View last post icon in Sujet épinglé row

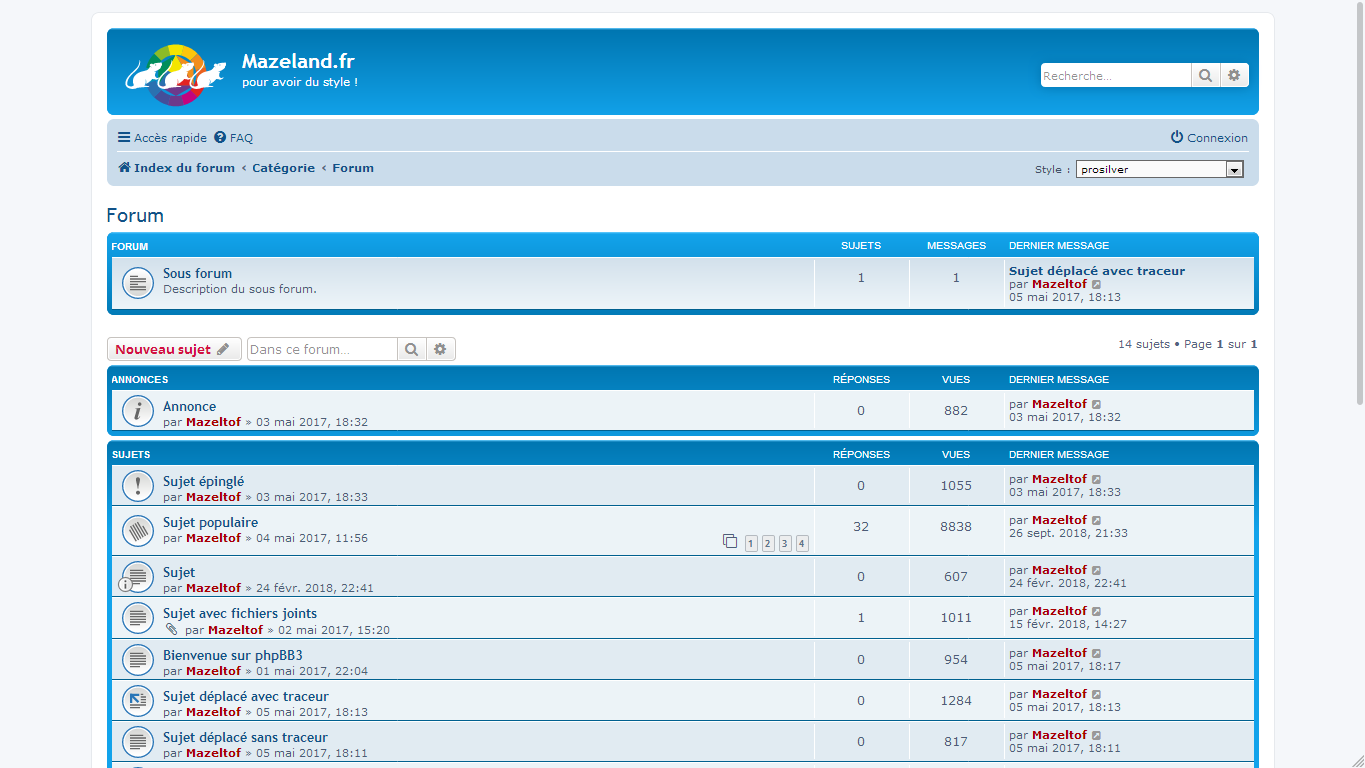(x=1096, y=480)
